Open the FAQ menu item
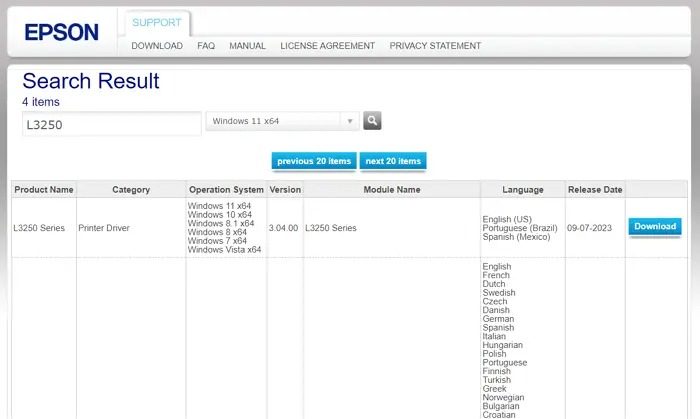The height and width of the screenshot is (419, 700). [x=206, y=46]
